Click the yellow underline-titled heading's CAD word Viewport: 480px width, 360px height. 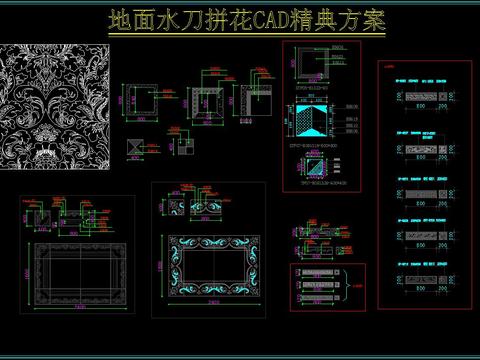pyautogui.click(x=271, y=21)
